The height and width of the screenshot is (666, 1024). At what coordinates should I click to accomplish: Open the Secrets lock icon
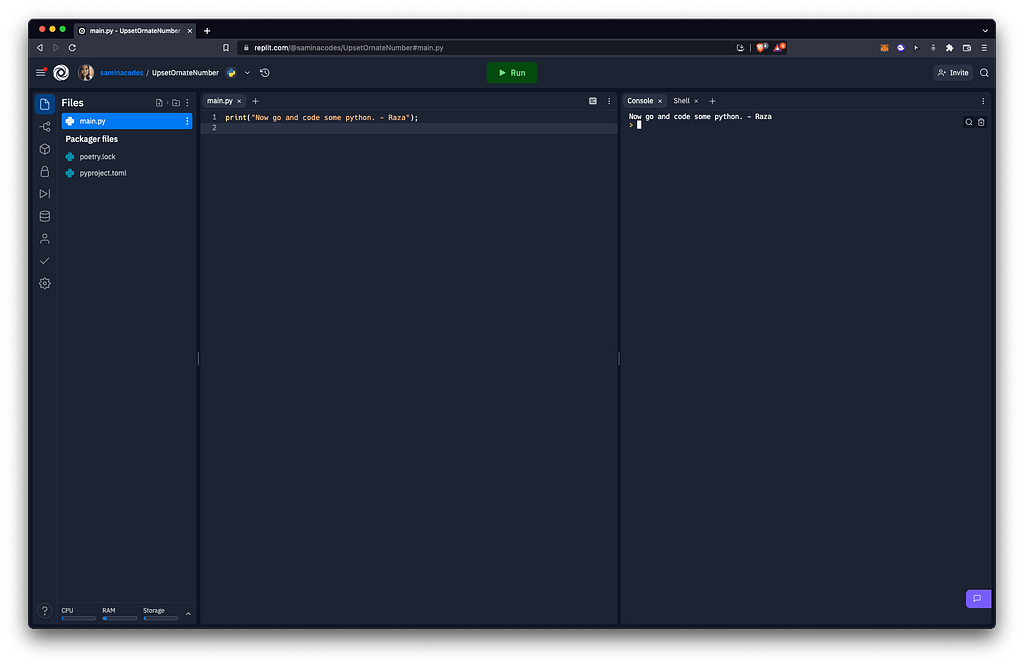(44, 171)
